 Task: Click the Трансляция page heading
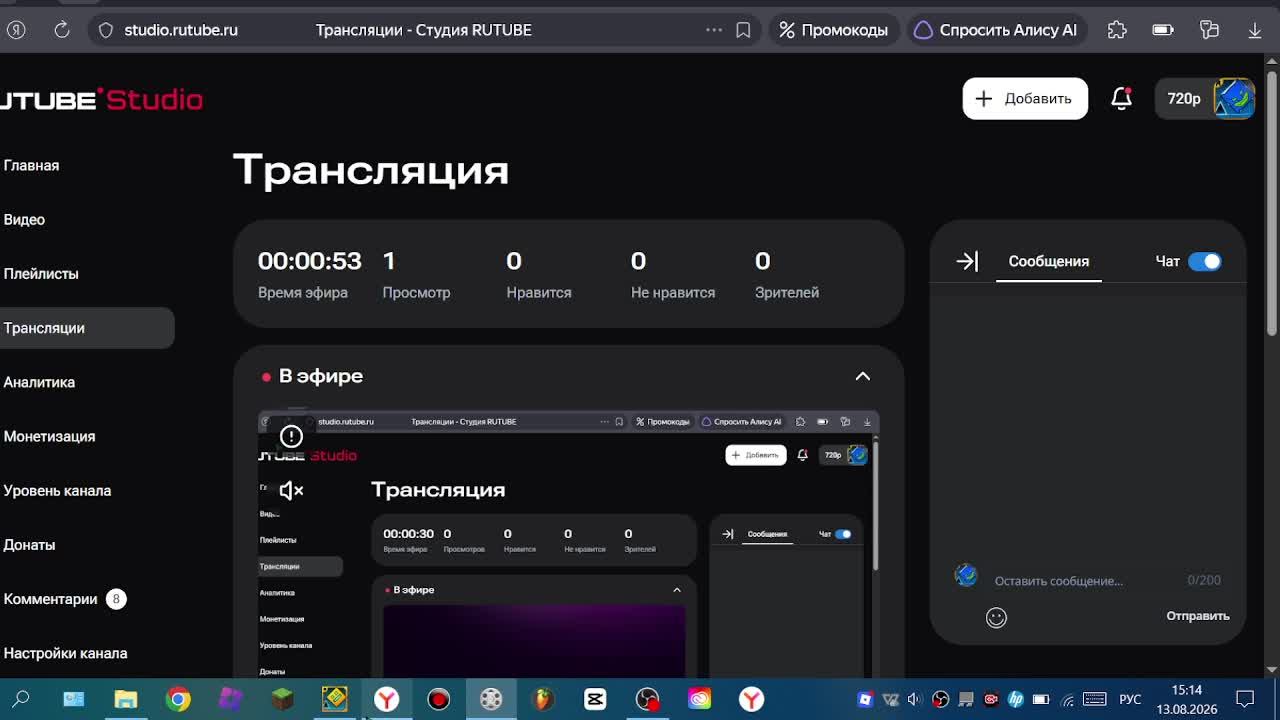[371, 170]
